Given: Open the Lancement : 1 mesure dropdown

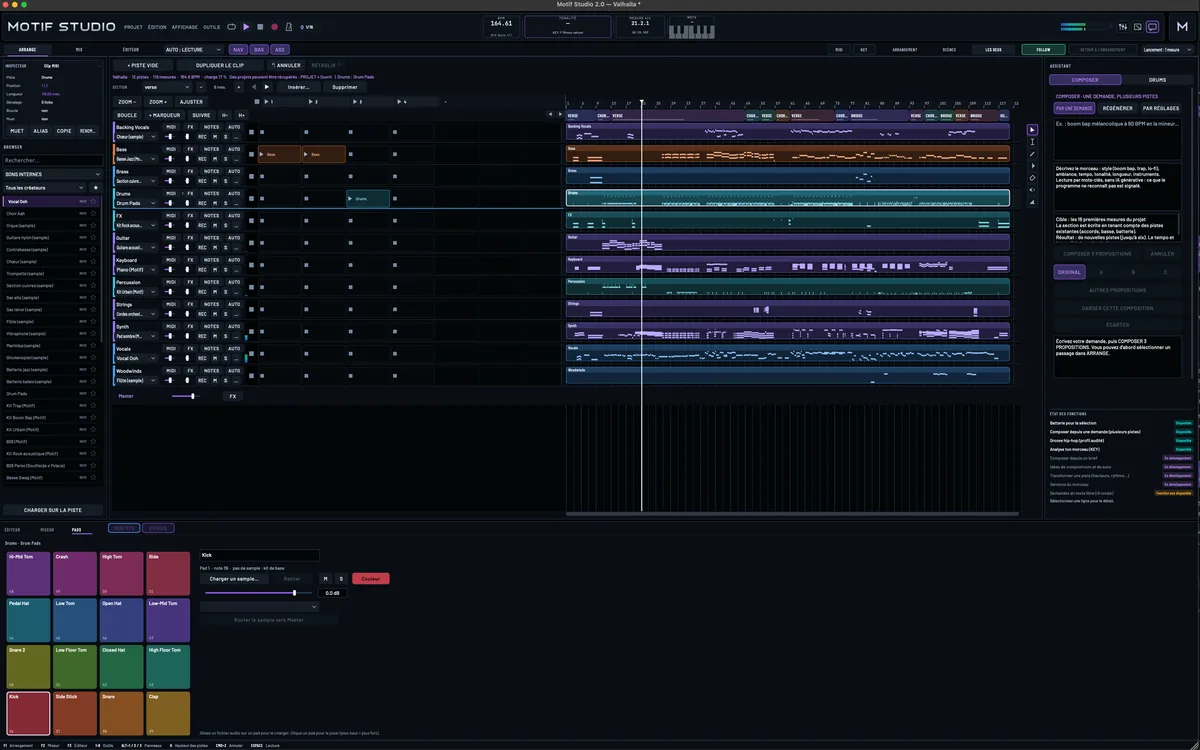Looking at the screenshot, I should click(1168, 49).
